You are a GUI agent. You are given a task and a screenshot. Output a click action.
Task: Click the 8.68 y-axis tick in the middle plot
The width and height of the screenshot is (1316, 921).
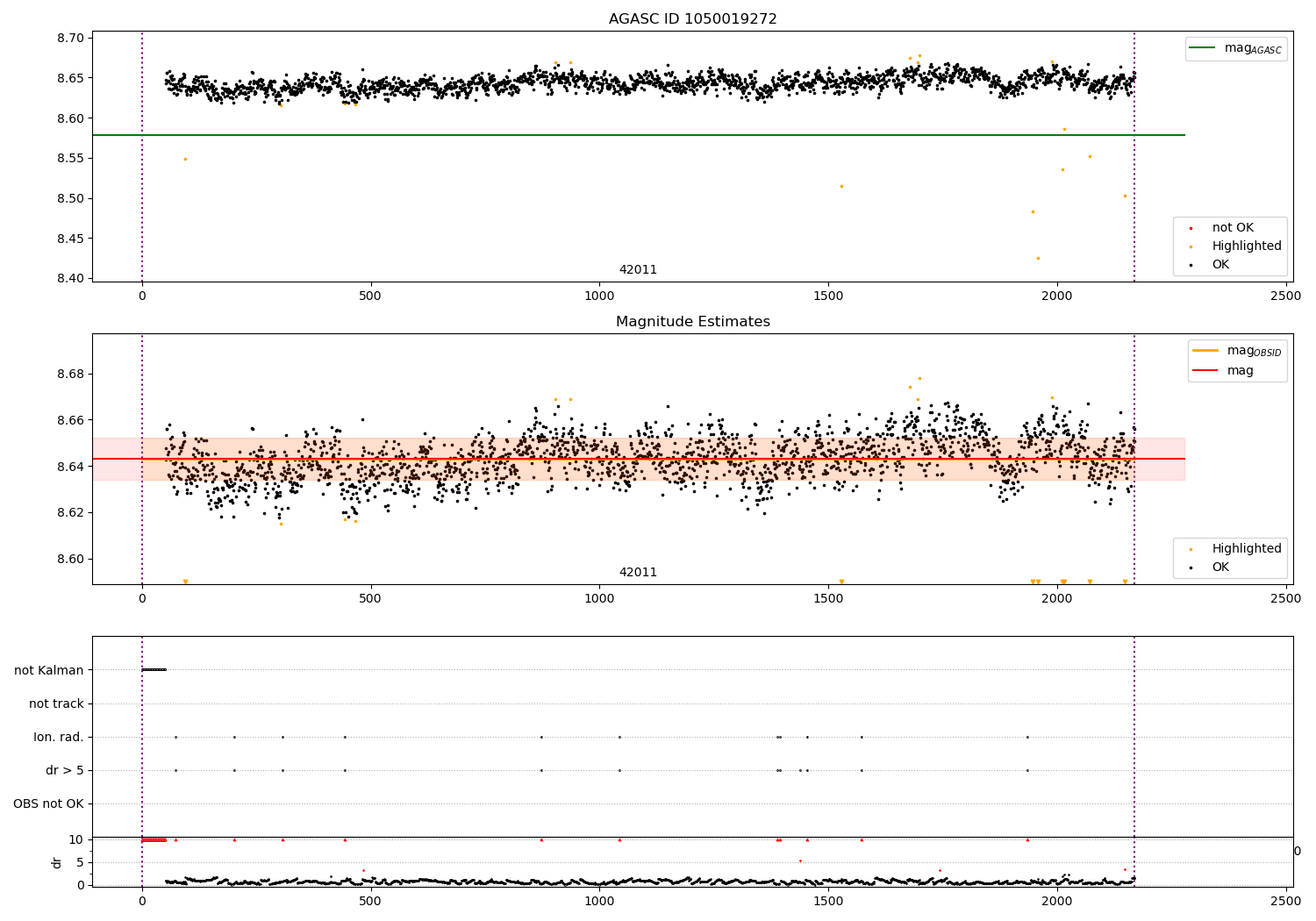coord(72,374)
